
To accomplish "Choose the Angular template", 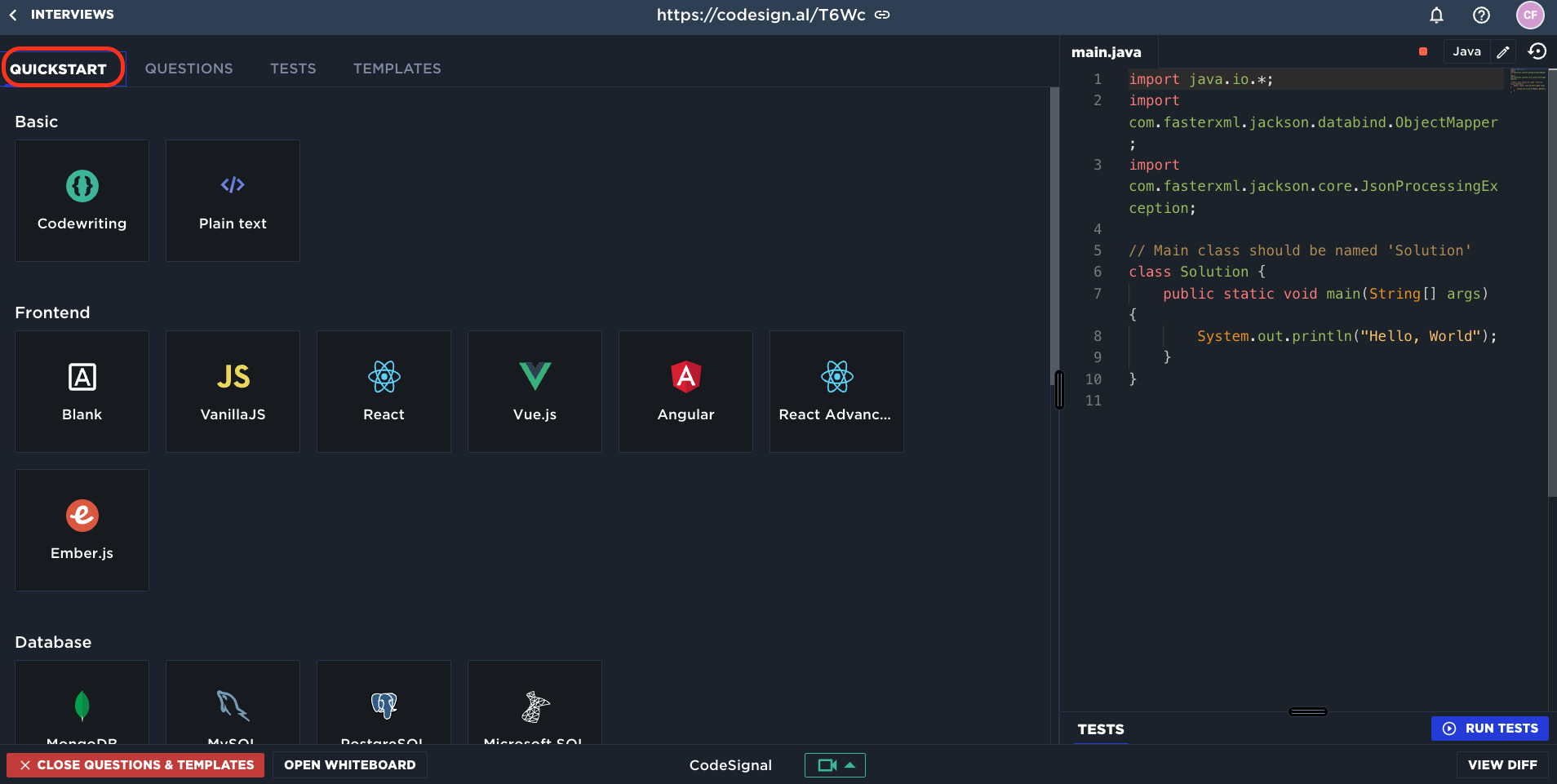I will click(x=685, y=392).
